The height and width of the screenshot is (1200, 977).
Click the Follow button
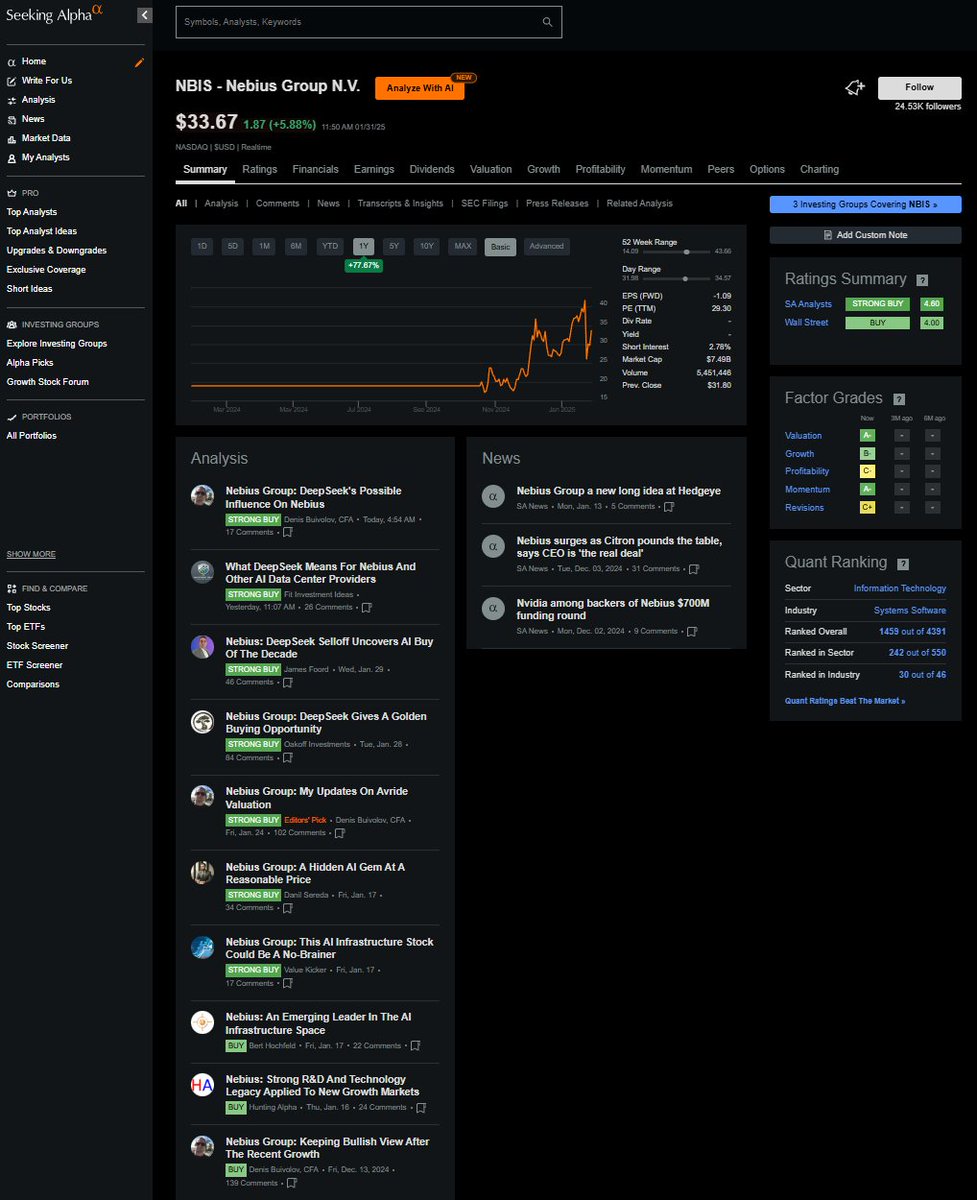click(x=919, y=87)
